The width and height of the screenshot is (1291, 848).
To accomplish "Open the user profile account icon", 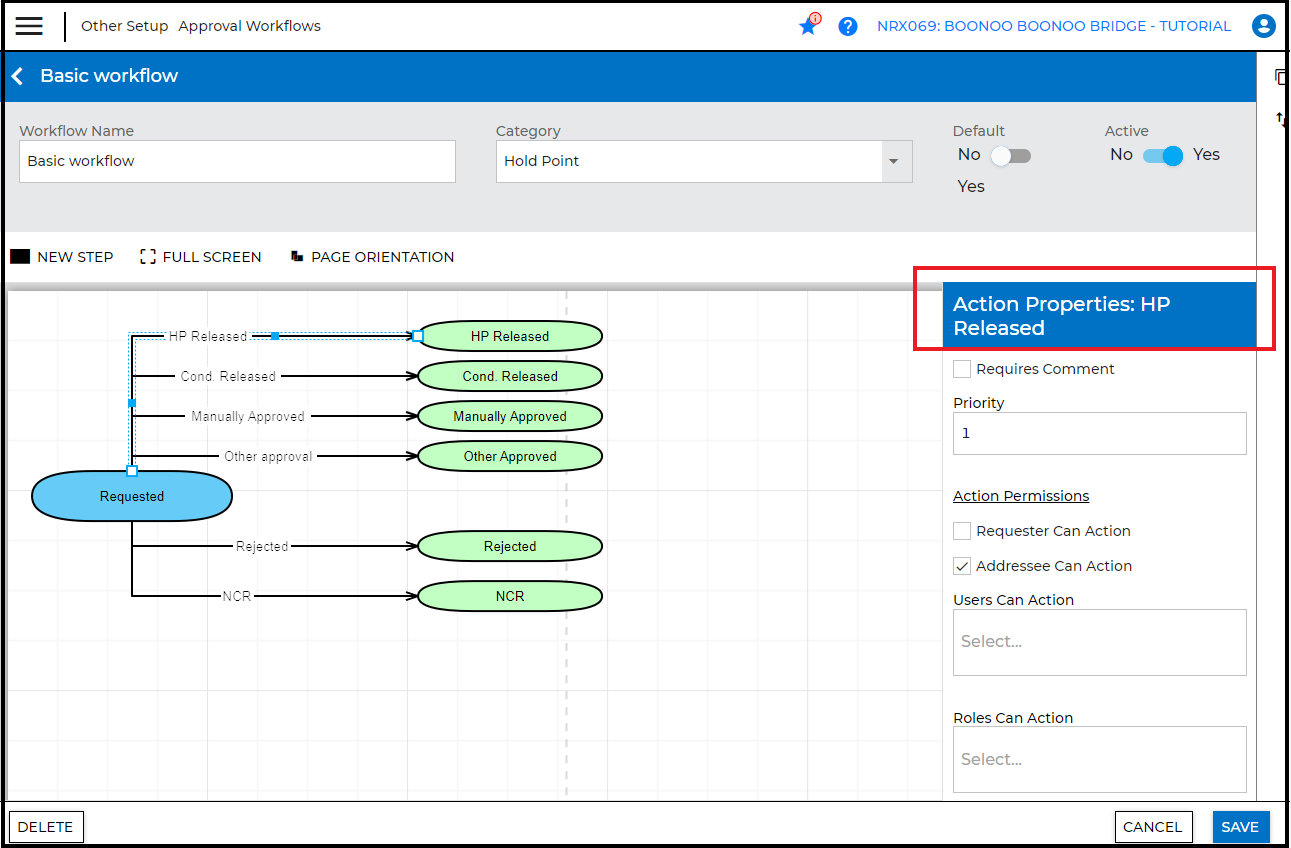I will coord(1264,26).
